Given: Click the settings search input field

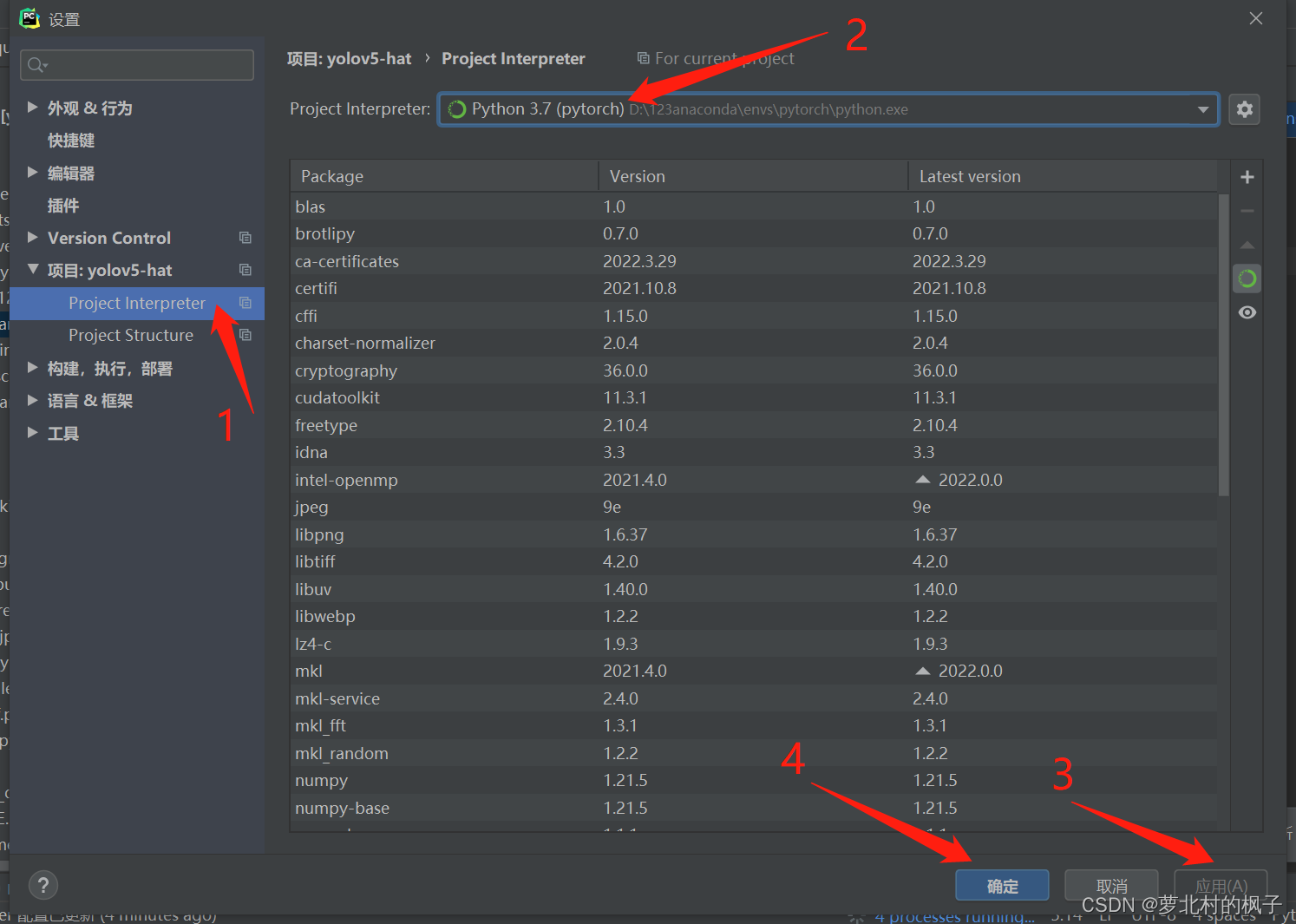Looking at the screenshot, I should point(137,65).
